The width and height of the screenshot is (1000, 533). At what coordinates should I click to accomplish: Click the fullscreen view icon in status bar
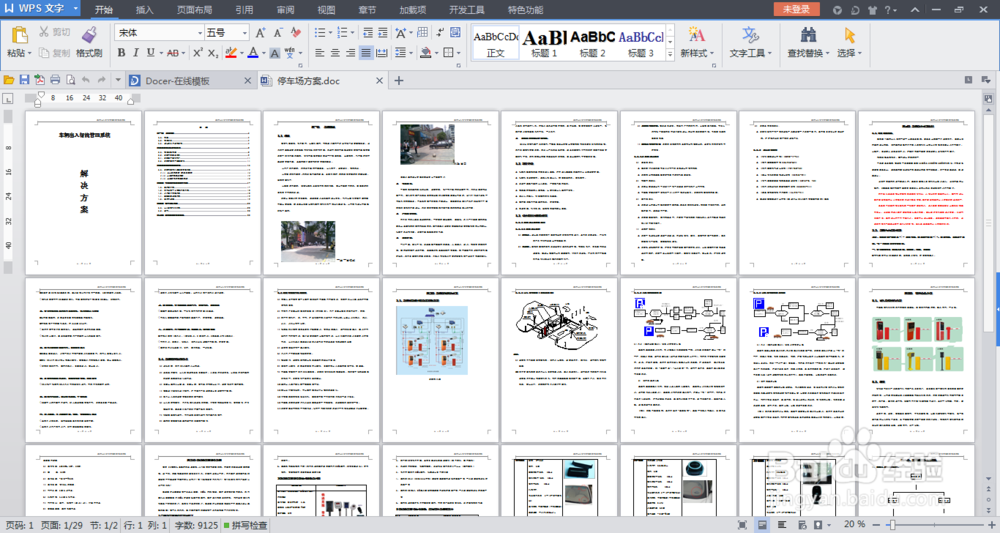(742, 525)
